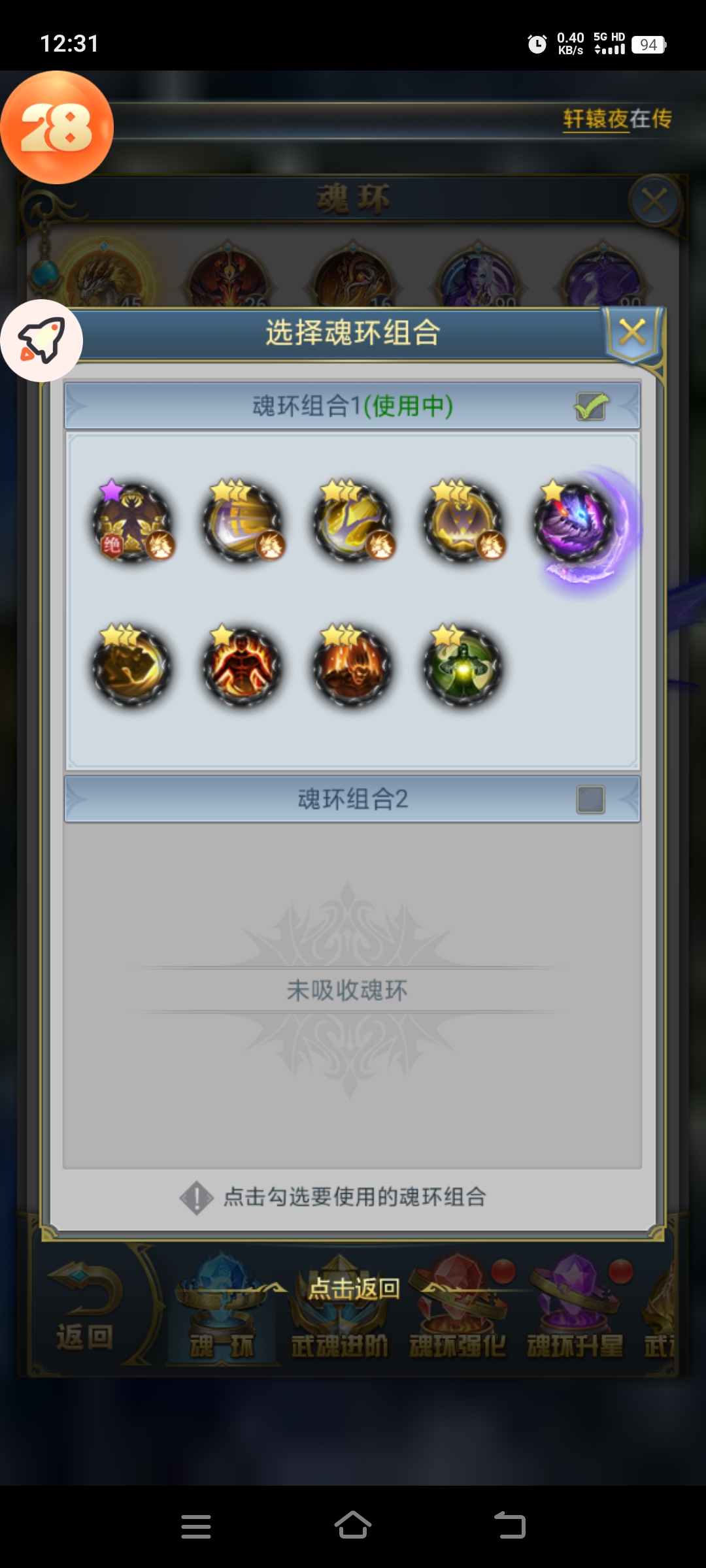Image resolution: width=706 pixels, height=1568 pixels.
Task: Open the orange 28 floating badge
Action: [57, 127]
